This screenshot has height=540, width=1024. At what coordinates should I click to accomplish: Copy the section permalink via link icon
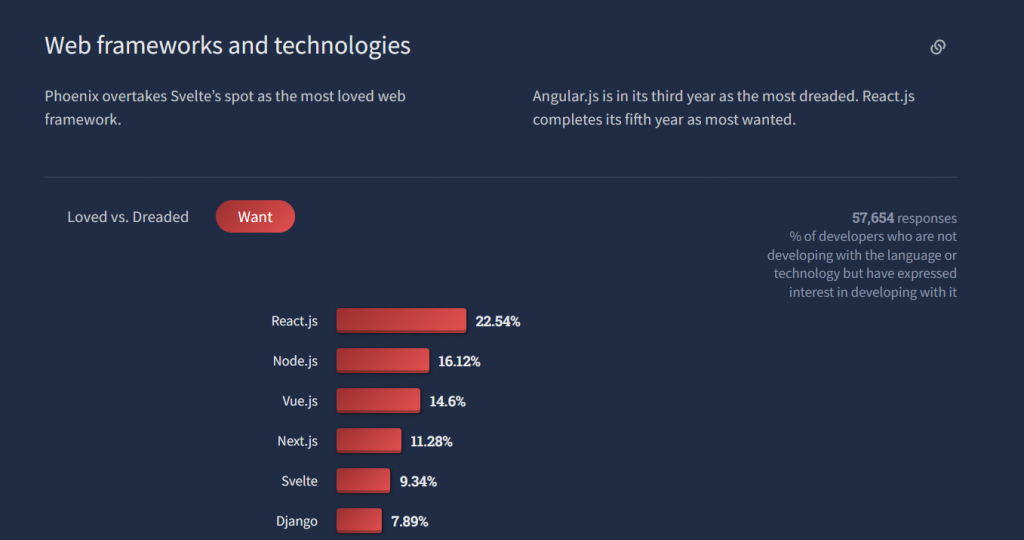coord(938,47)
